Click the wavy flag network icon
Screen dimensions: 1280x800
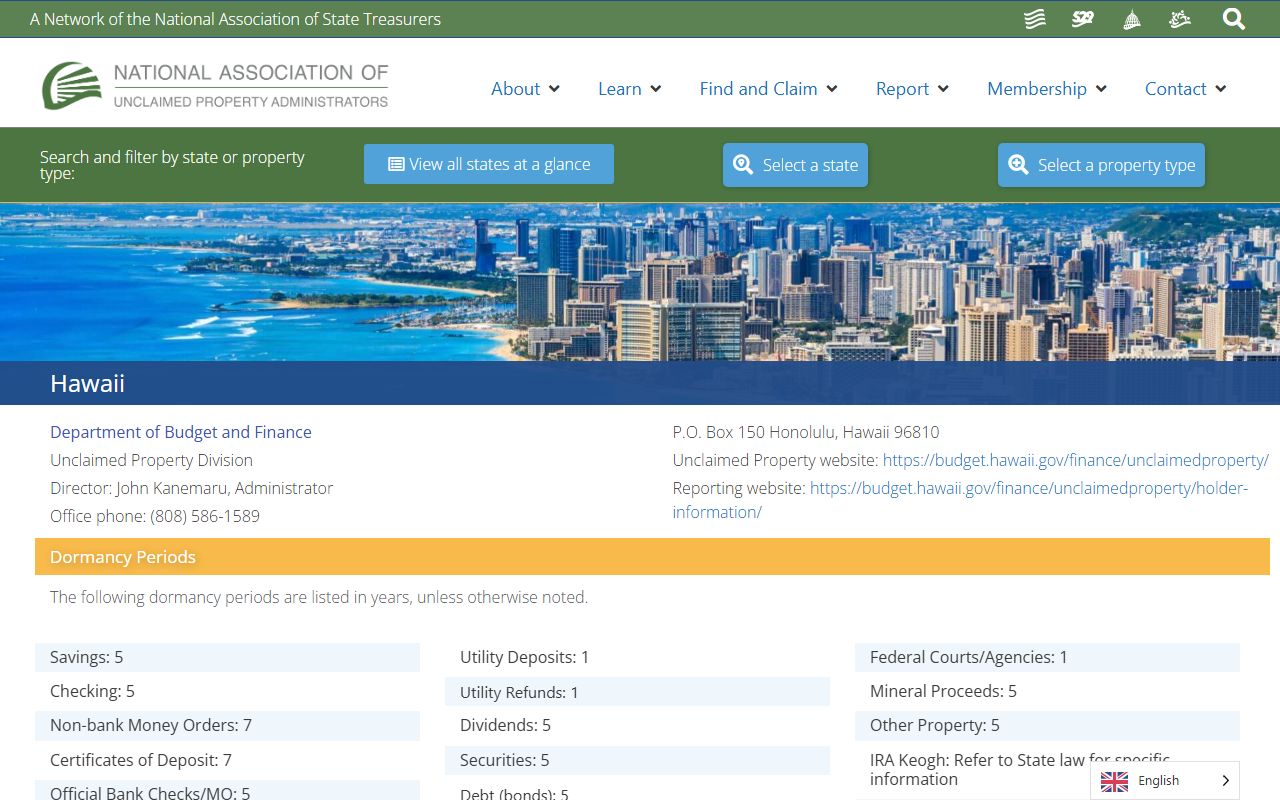(1035, 19)
